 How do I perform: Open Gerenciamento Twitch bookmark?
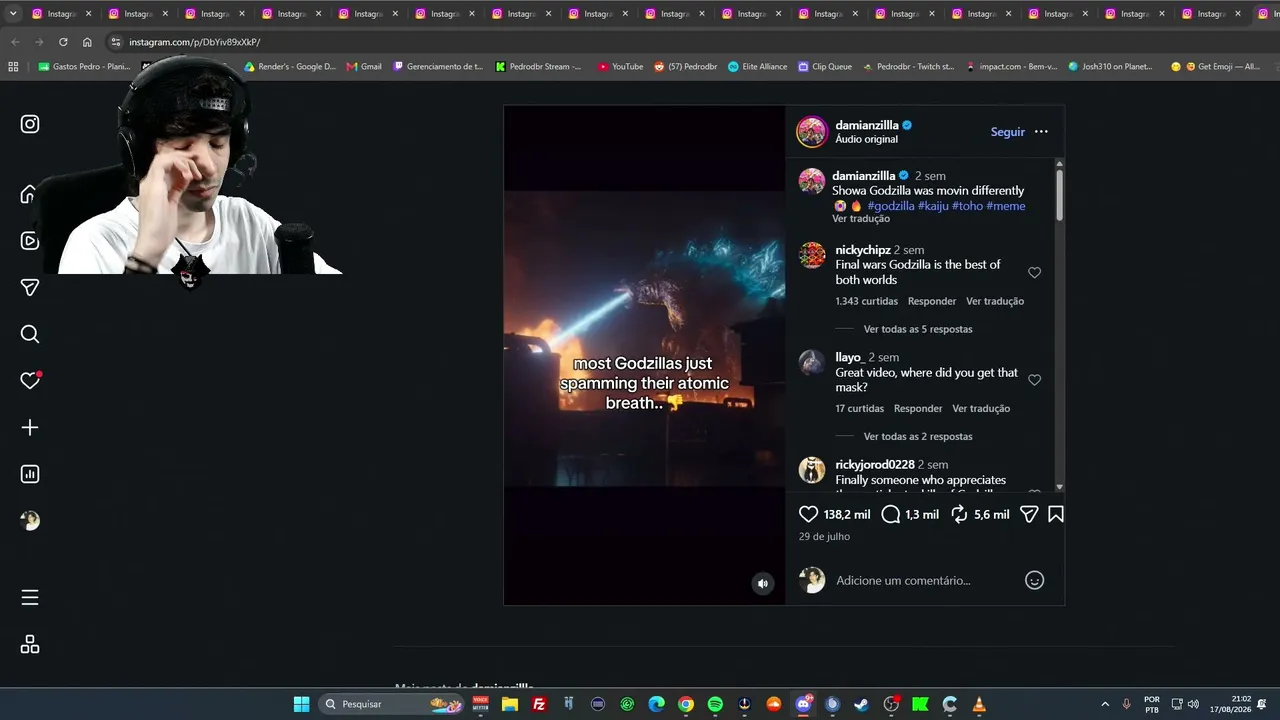click(439, 67)
